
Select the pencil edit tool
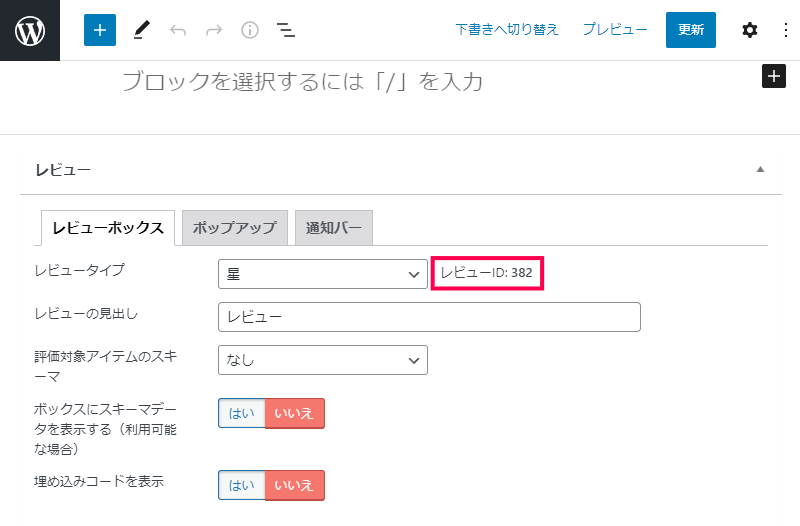140,30
